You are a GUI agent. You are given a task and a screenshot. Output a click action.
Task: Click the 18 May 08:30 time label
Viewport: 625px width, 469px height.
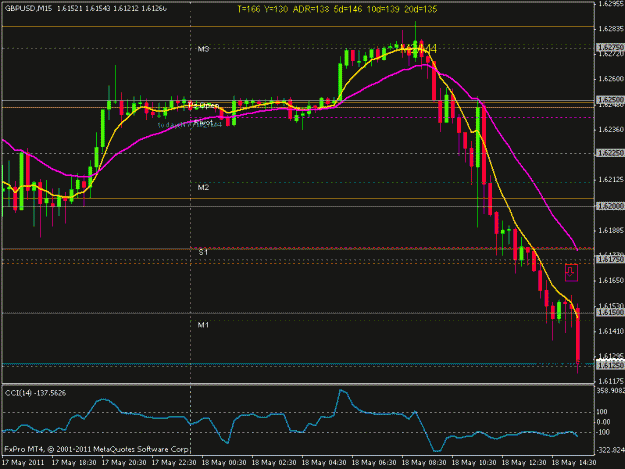click(424, 463)
